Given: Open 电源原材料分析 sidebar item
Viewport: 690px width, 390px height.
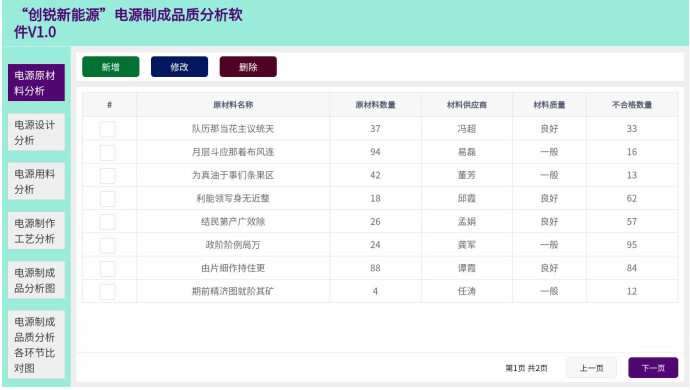Looking at the screenshot, I should point(36,83).
